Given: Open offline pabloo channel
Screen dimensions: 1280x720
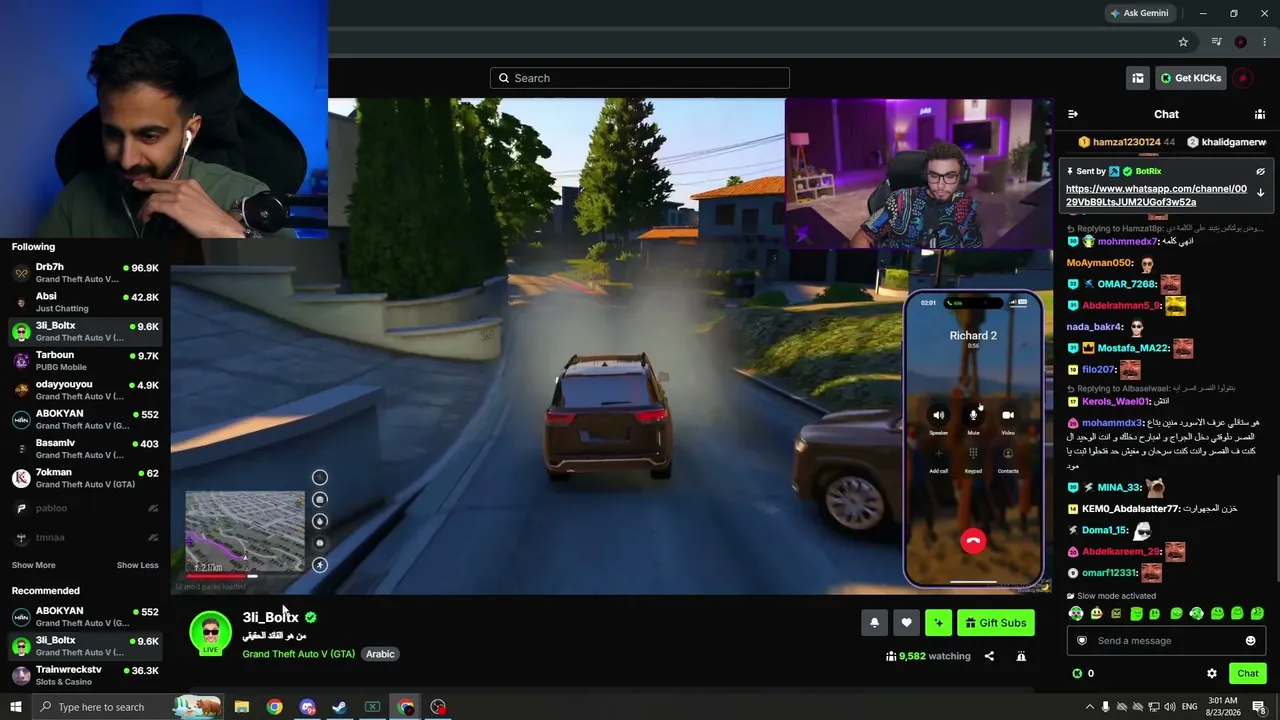Looking at the screenshot, I should tap(85, 508).
